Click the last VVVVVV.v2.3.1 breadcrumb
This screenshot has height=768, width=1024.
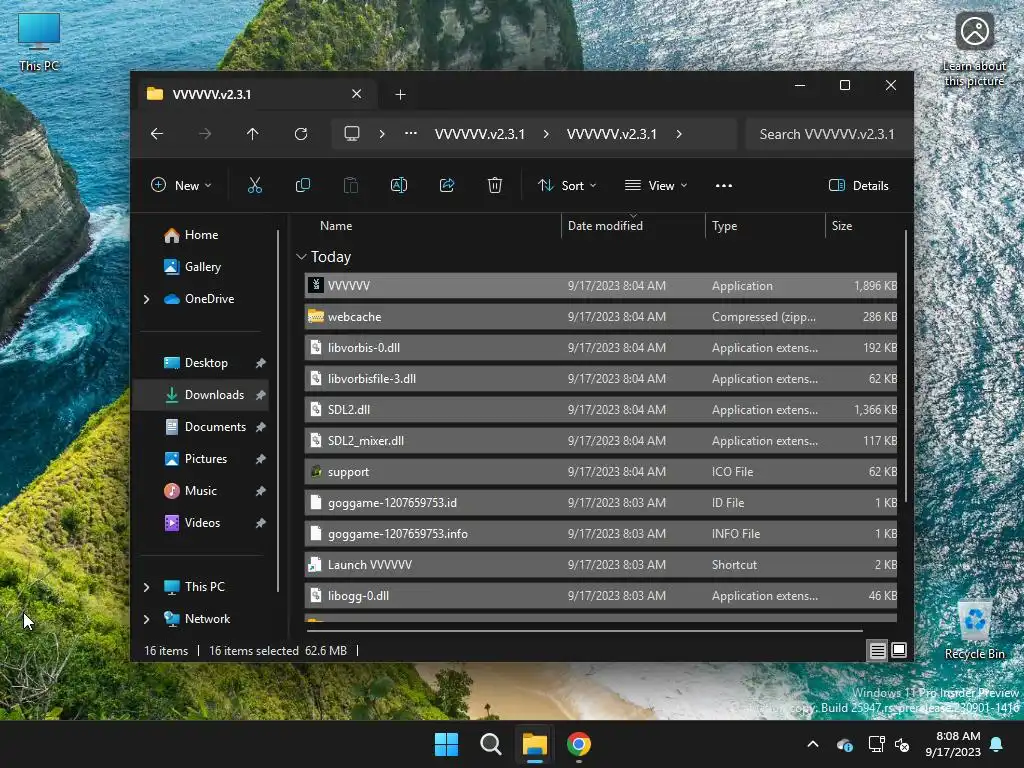612,134
